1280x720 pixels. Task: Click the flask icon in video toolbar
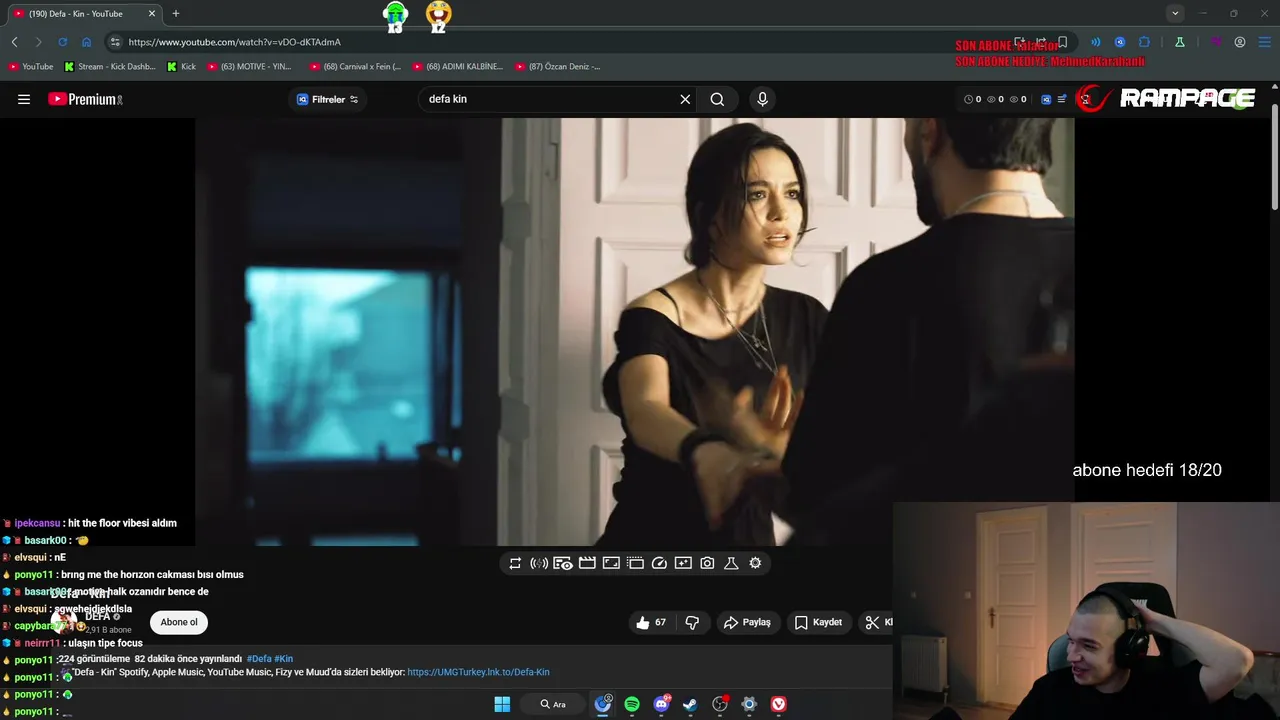[x=731, y=563]
